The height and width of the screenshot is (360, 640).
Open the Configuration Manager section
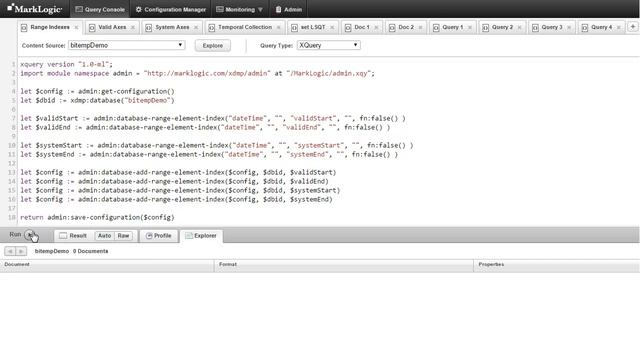coord(171,9)
